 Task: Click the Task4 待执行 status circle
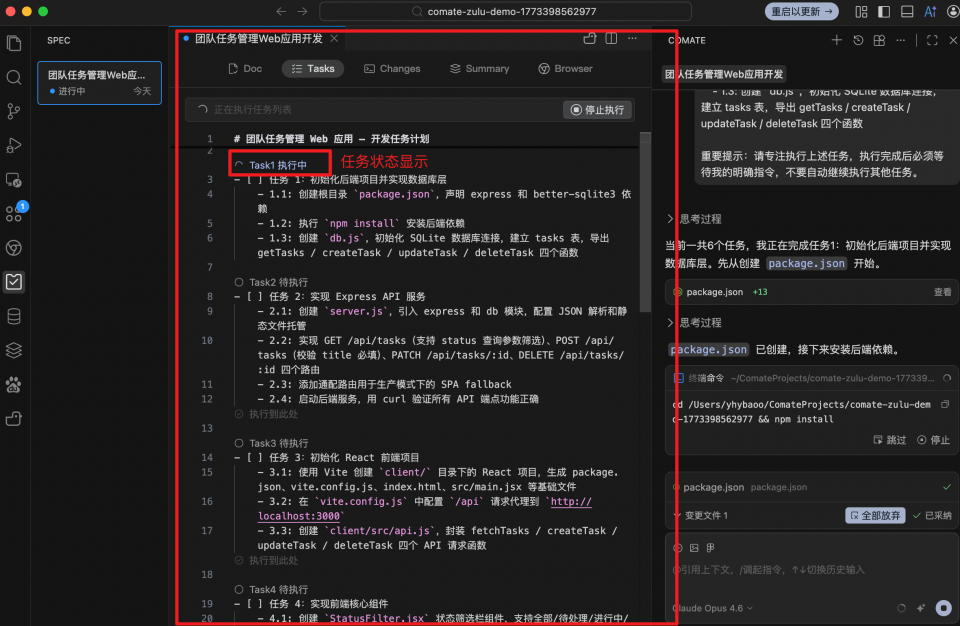pos(239,589)
